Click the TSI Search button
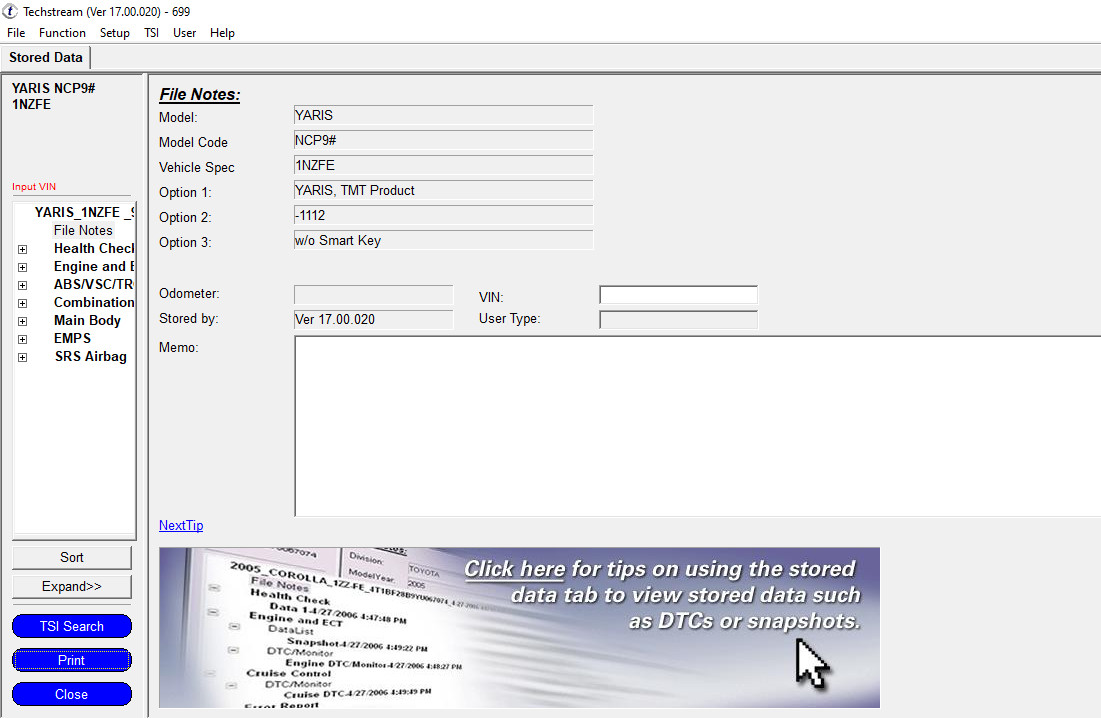Viewport: 1101px width, 718px height. pyautogui.click(x=72, y=626)
